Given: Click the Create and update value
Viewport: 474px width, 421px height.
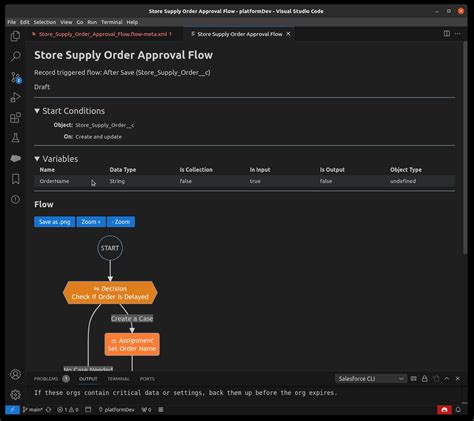Looking at the screenshot, I should coord(98,137).
